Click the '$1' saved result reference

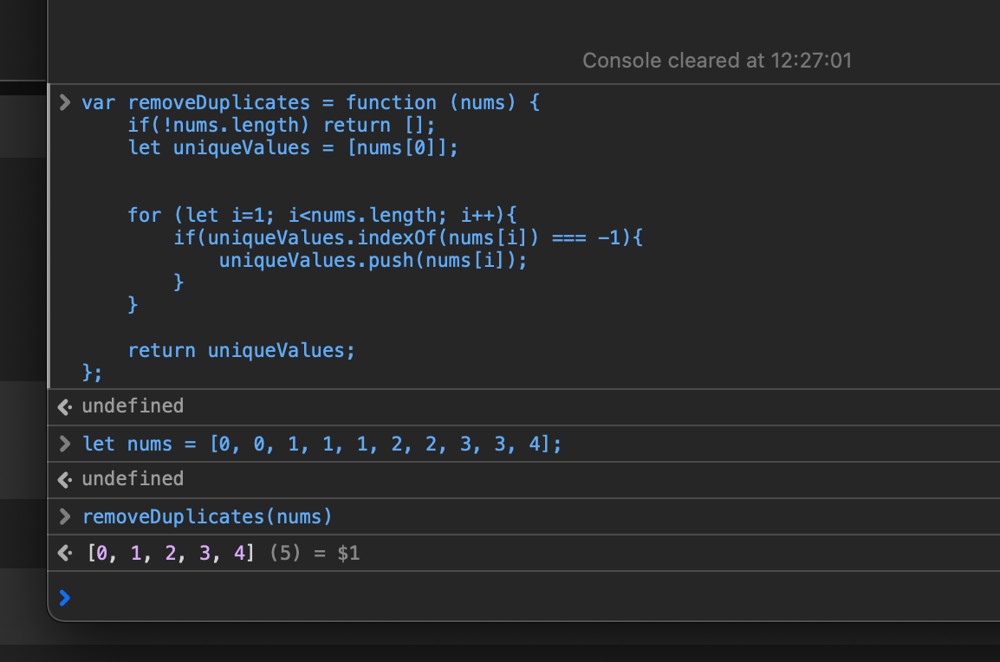click(348, 553)
